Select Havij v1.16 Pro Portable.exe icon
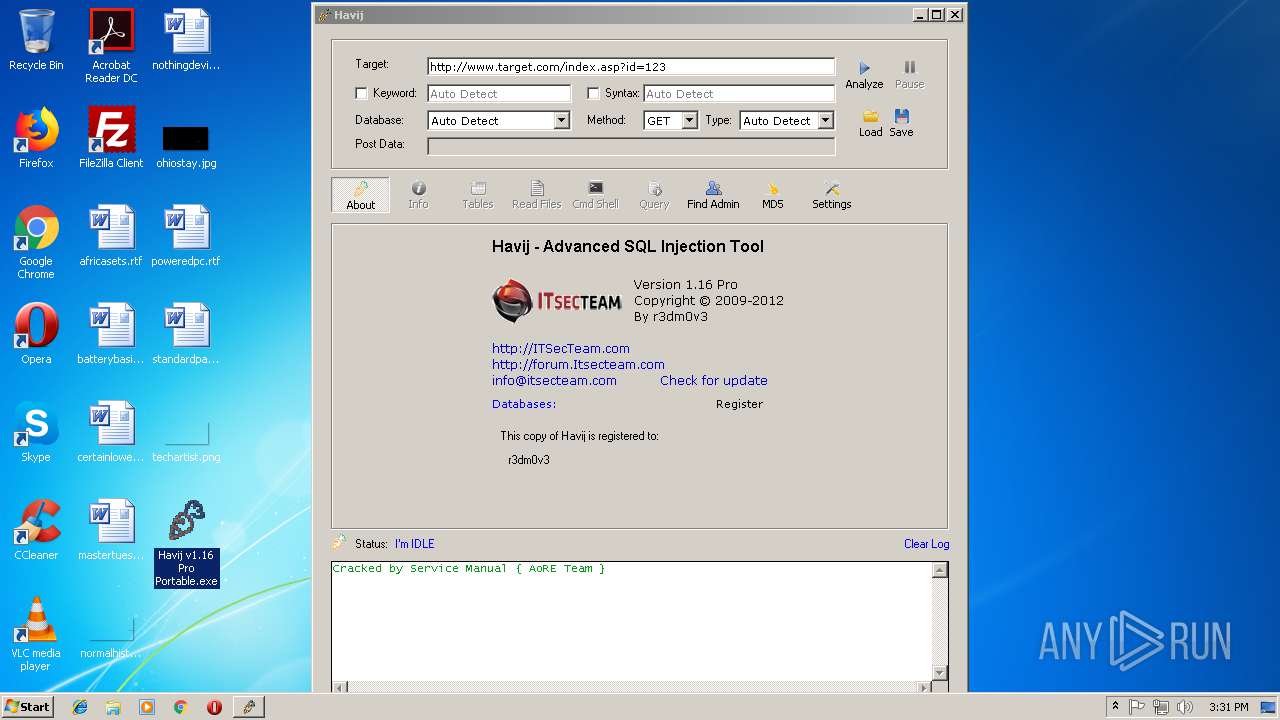 pyautogui.click(x=186, y=543)
